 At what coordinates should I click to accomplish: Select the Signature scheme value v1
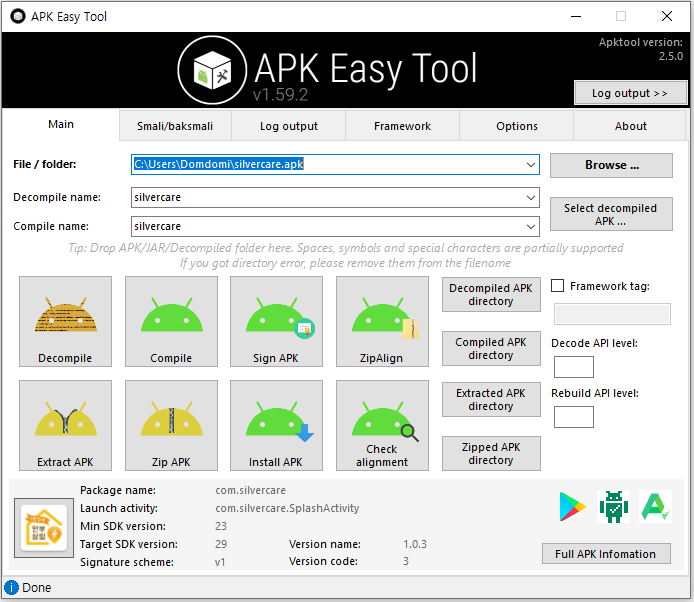(220, 562)
